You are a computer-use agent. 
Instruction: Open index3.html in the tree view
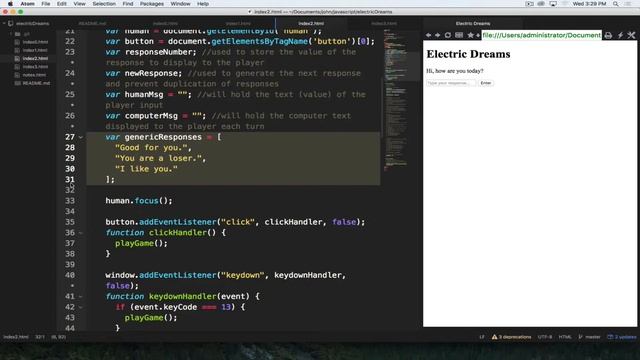pyautogui.click(x=35, y=67)
